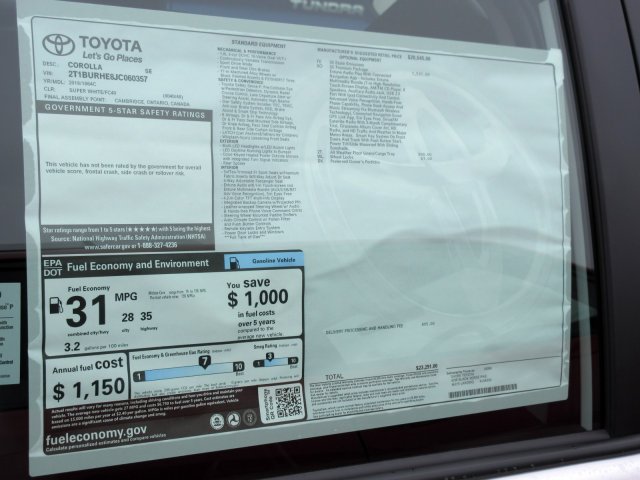Click the Gasoline Vehicle label

(x=269, y=262)
